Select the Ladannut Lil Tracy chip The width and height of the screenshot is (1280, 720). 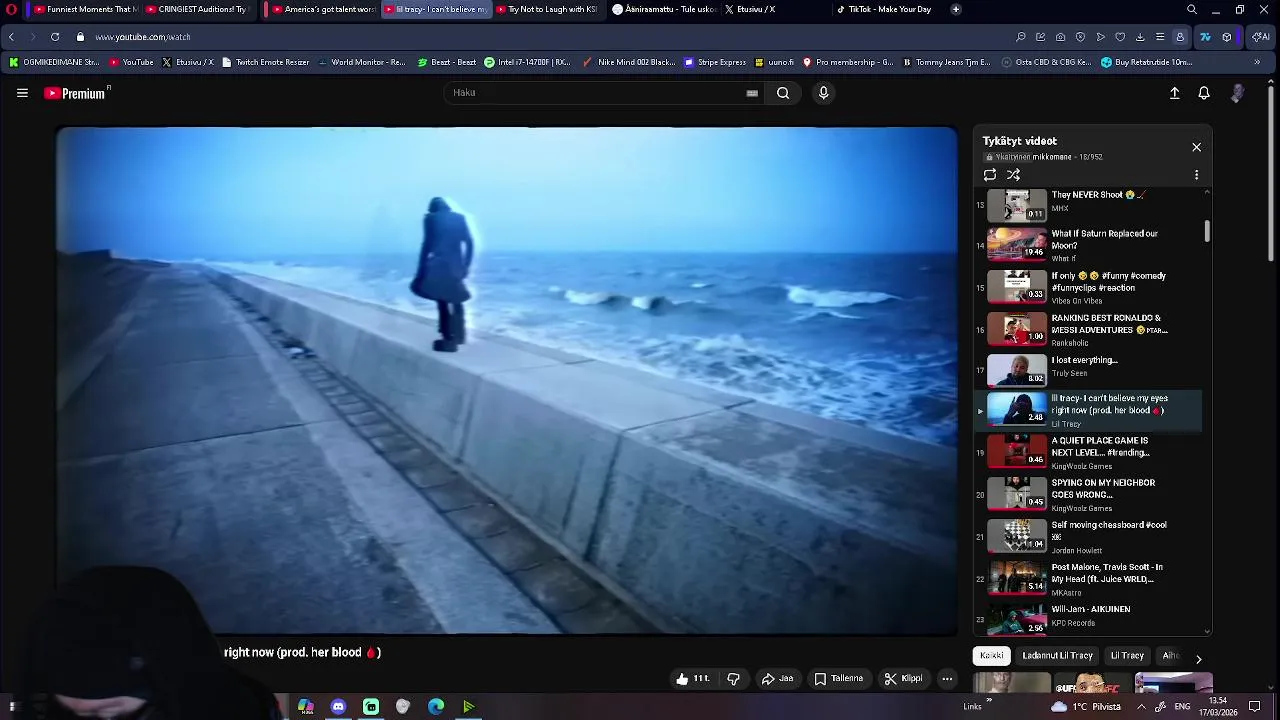[x=1057, y=656]
